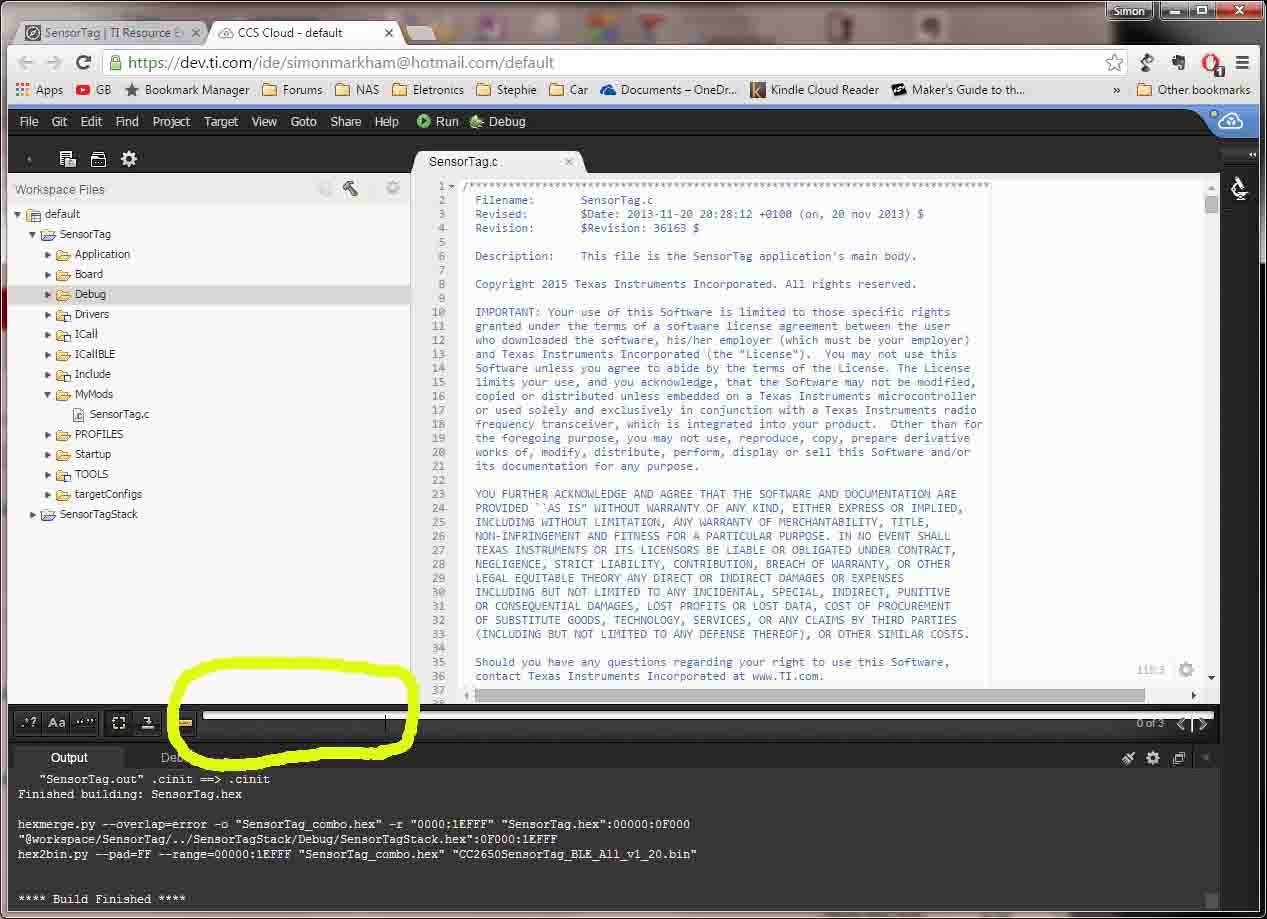Collapse the MyMods folder

[x=48, y=394]
